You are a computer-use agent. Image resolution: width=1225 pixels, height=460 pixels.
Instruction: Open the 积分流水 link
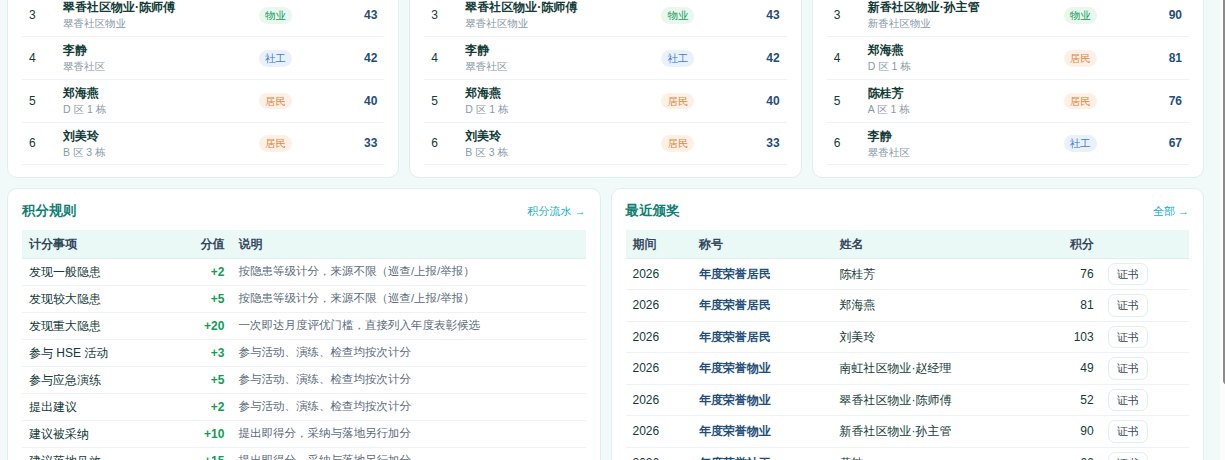(x=556, y=212)
